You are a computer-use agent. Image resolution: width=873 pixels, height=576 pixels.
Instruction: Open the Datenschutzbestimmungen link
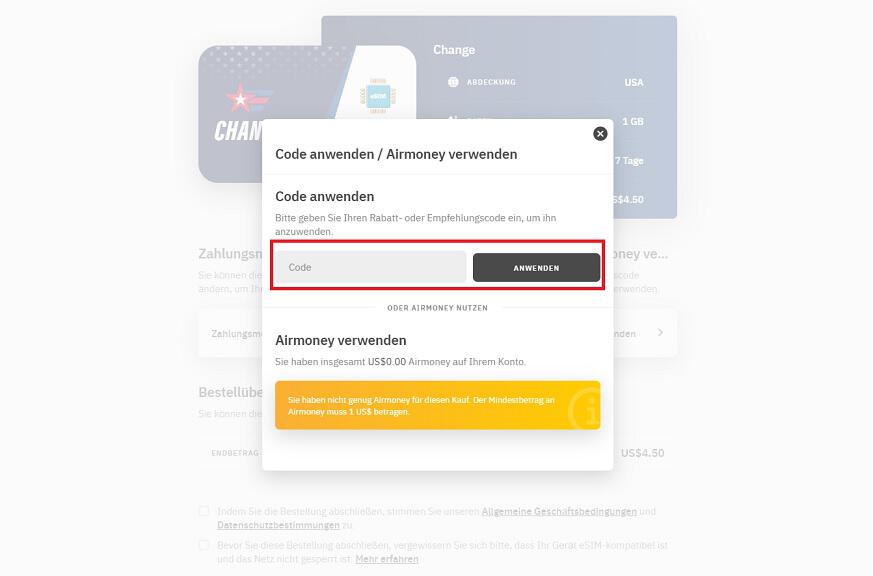[278, 525]
